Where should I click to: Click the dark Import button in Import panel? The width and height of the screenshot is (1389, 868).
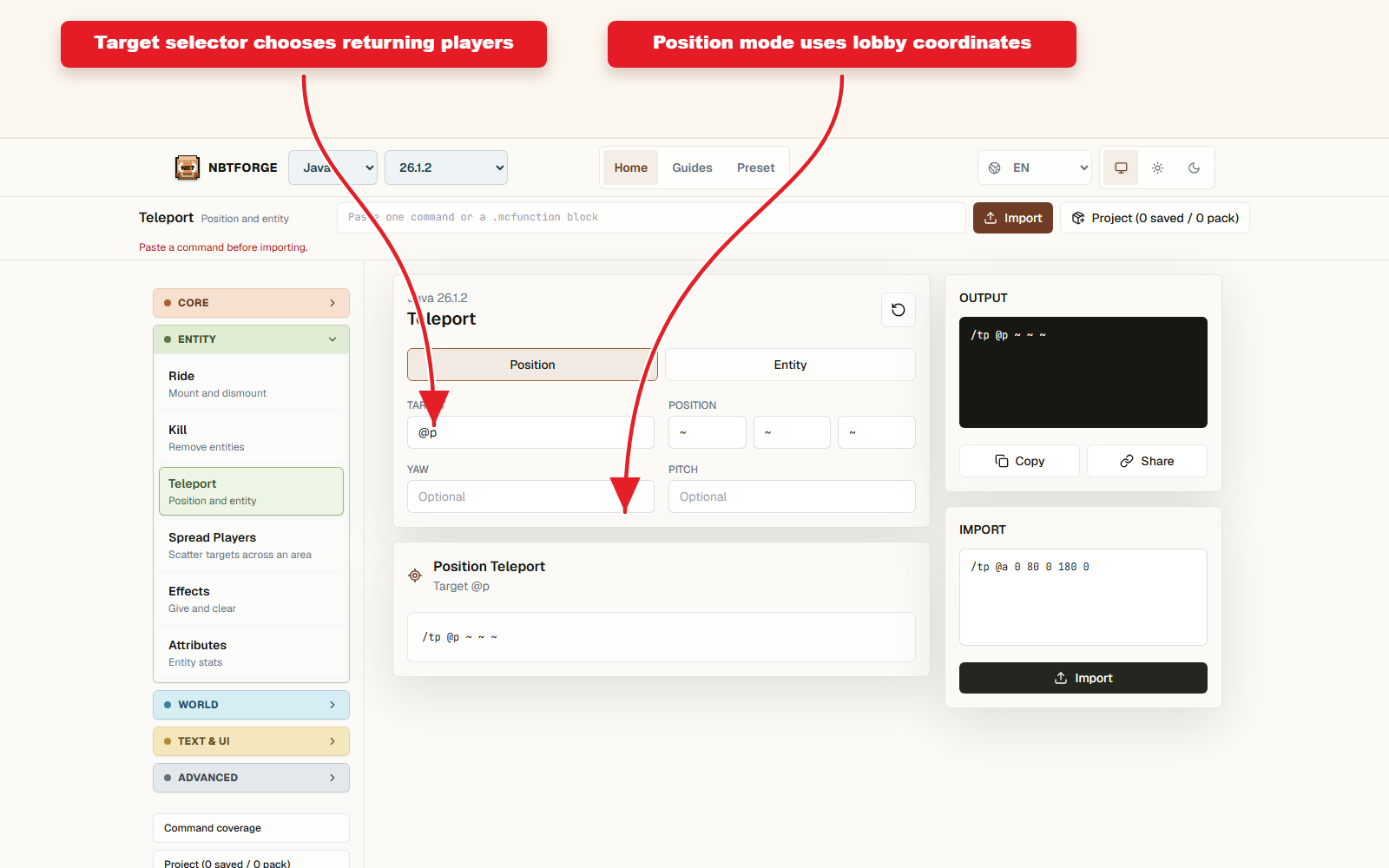(x=1083, y=678)
